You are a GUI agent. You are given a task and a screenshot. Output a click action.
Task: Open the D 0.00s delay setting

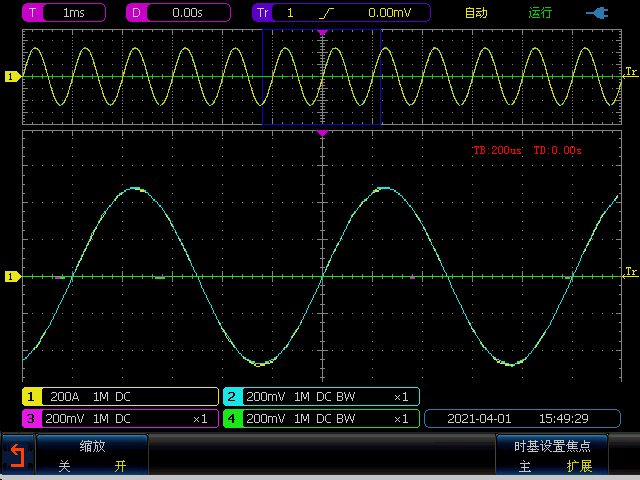click(x=177, y=13)
